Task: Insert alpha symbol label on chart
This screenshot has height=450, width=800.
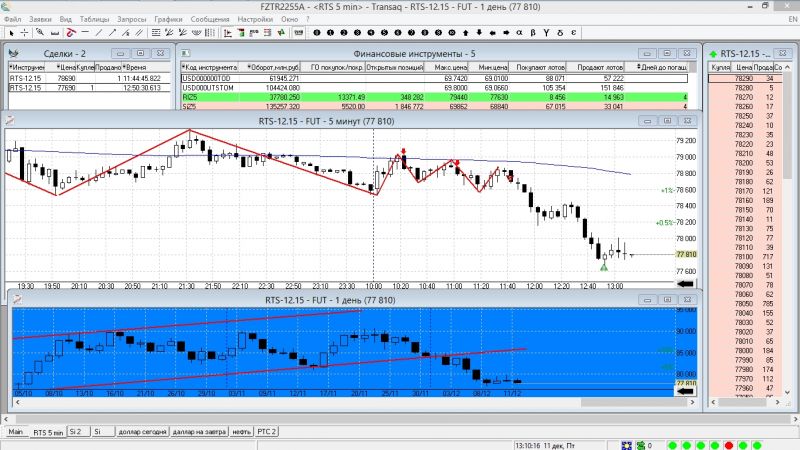Action: 519,33
